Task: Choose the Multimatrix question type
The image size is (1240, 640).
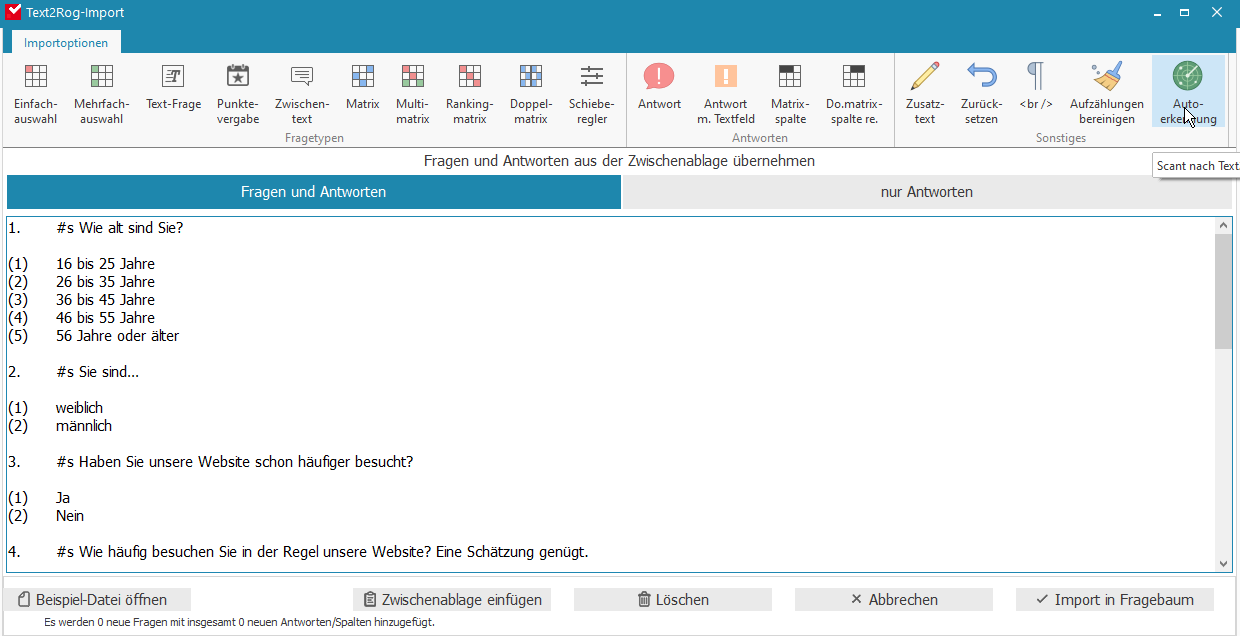Action: point(413,90)
